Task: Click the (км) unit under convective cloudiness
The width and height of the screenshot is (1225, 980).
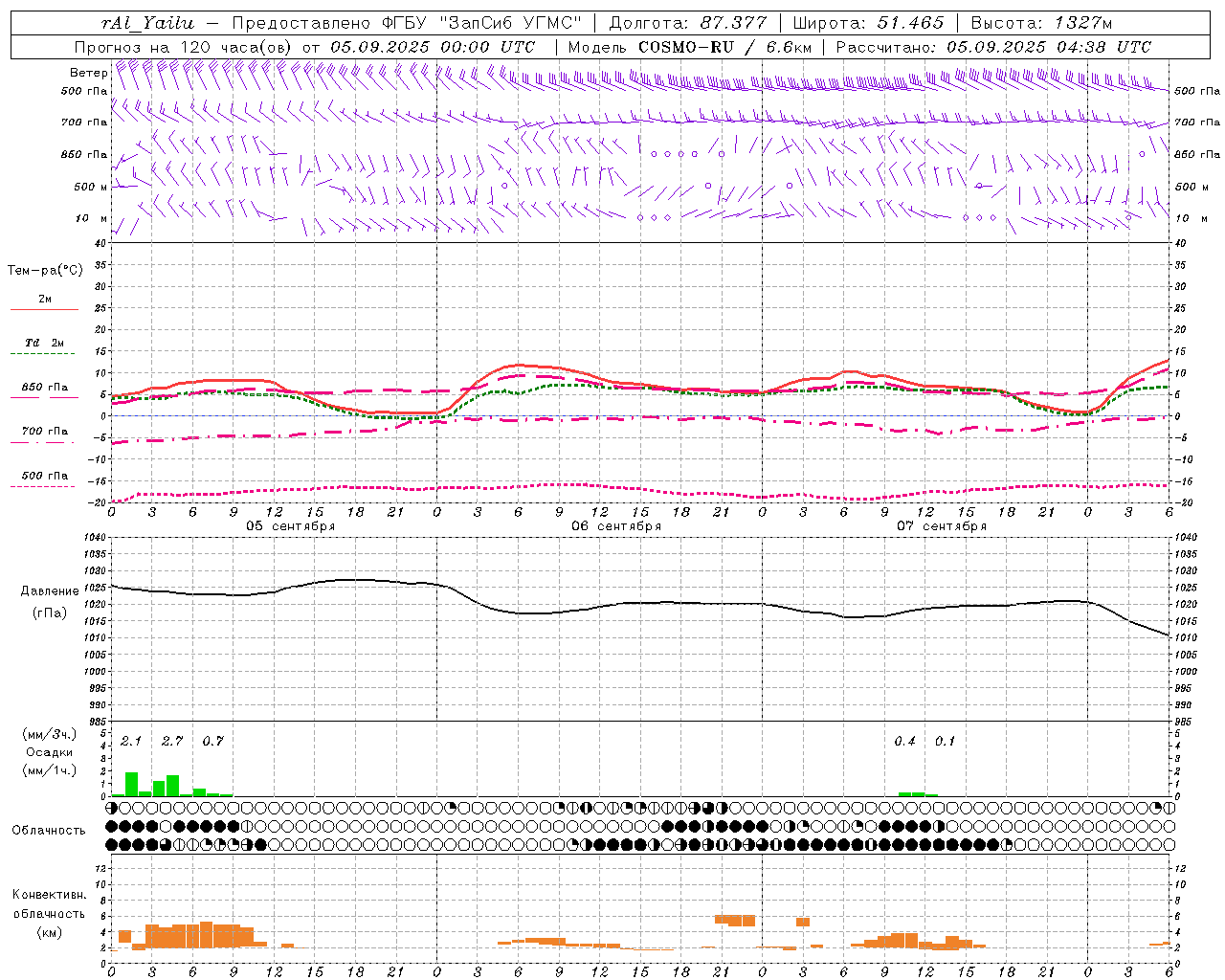Action: pos(50,932)
